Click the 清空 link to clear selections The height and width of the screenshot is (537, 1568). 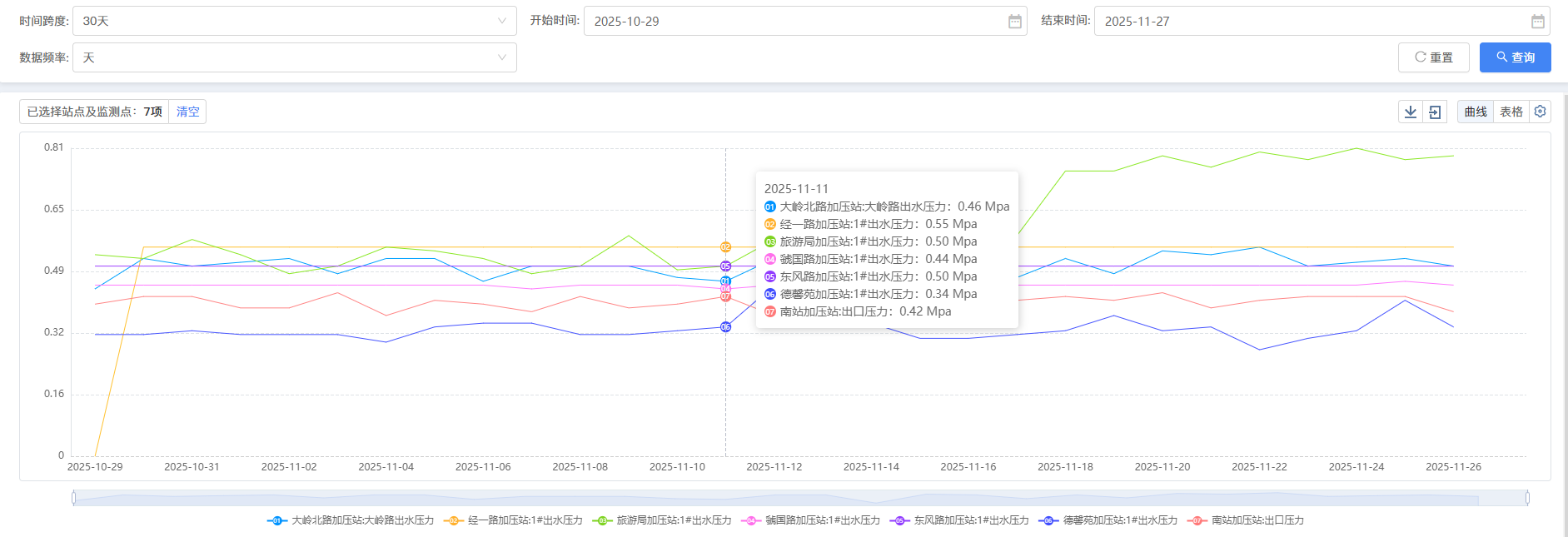[187, 112]
